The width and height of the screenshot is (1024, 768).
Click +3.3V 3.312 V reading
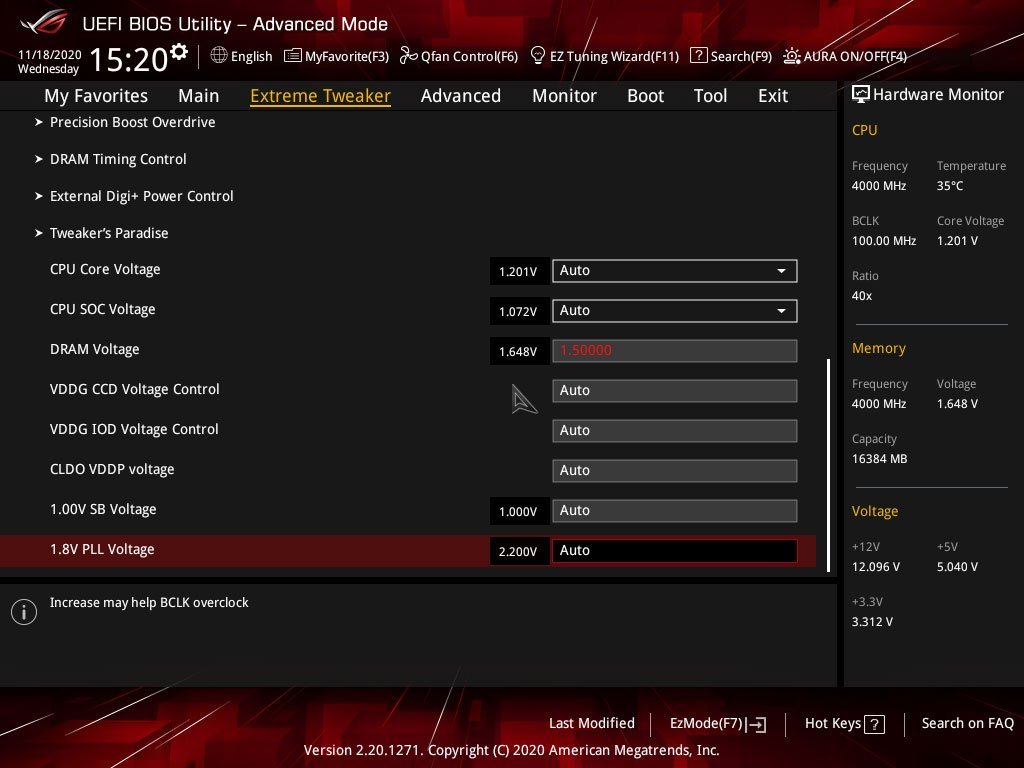(872, 622)
